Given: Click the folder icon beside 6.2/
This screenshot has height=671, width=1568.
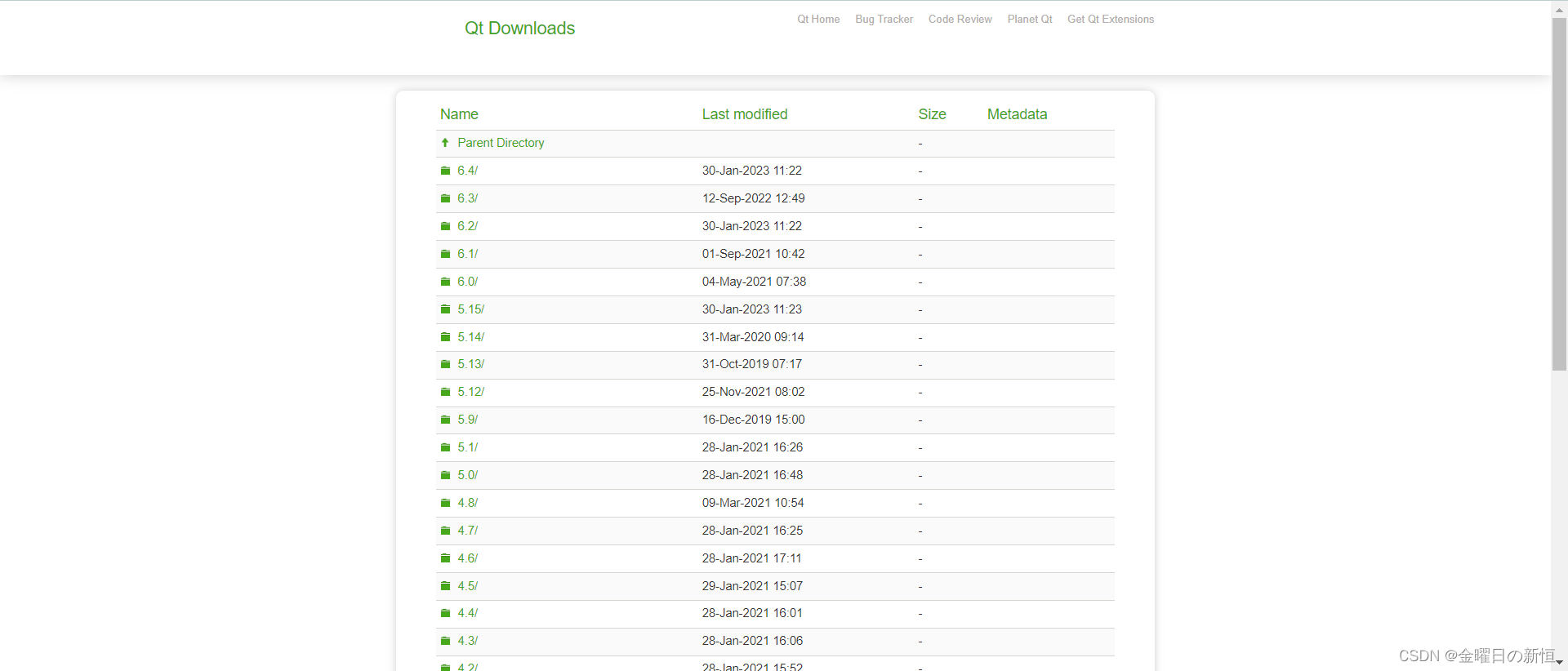Looking at the screenshot, I should [x=445, y=226].
